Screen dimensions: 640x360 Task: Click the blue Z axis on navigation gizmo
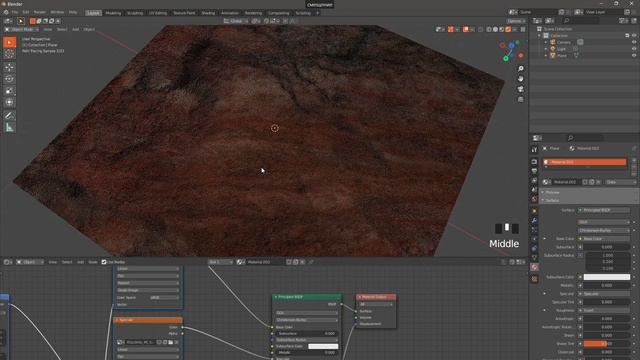coord(511,46)
